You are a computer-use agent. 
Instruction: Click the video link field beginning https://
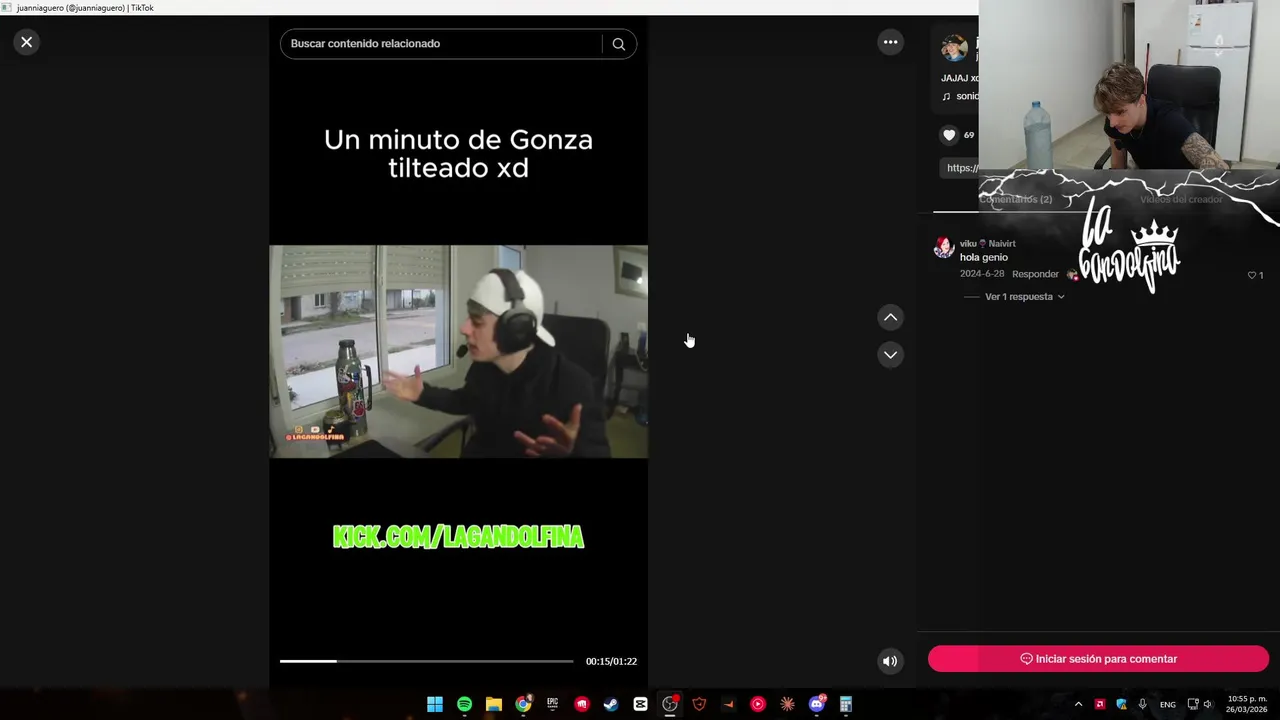coord(961,168)
